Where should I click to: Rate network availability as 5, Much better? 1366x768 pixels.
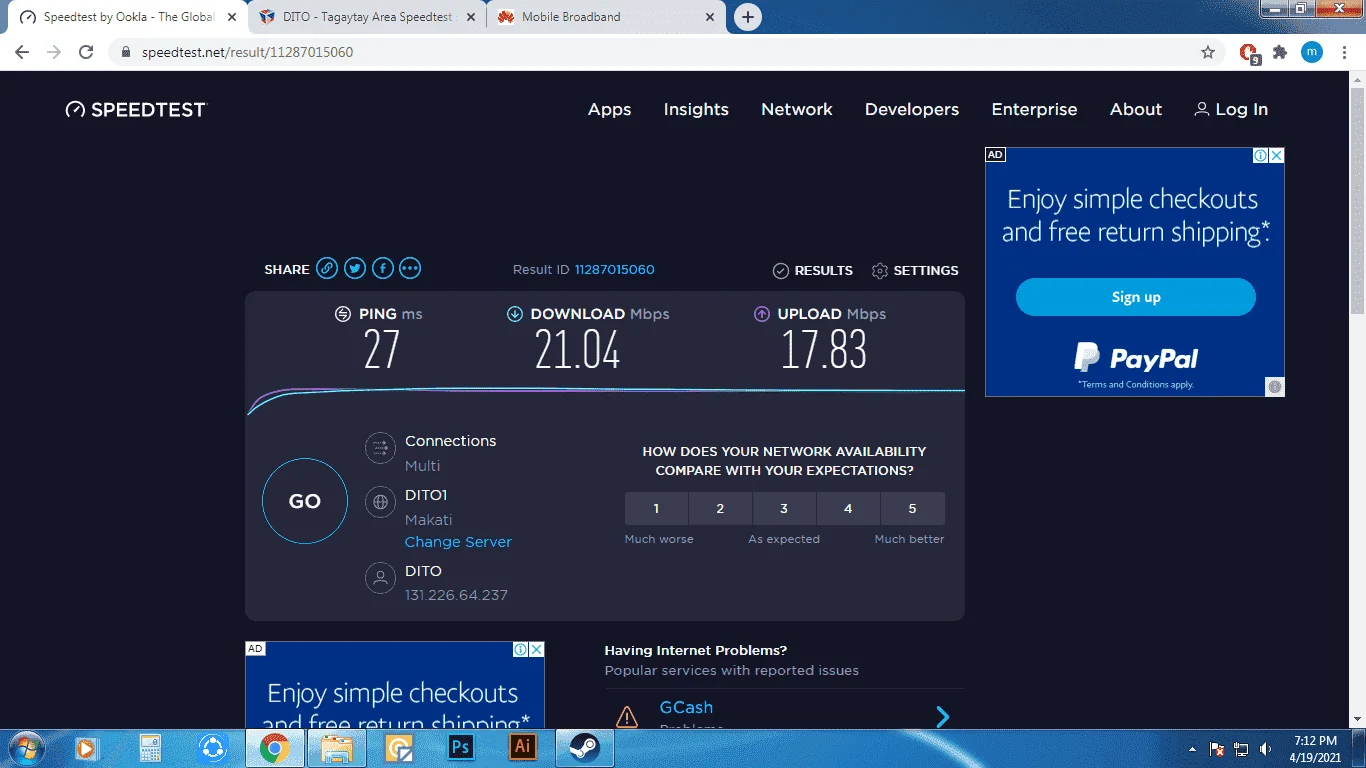tap(912, 508)
